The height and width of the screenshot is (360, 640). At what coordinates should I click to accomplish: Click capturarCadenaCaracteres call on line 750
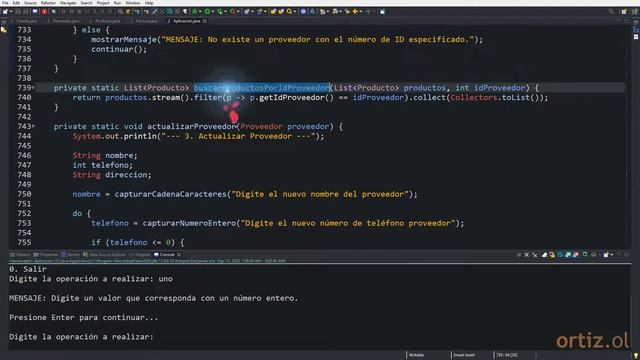(171, 194)
